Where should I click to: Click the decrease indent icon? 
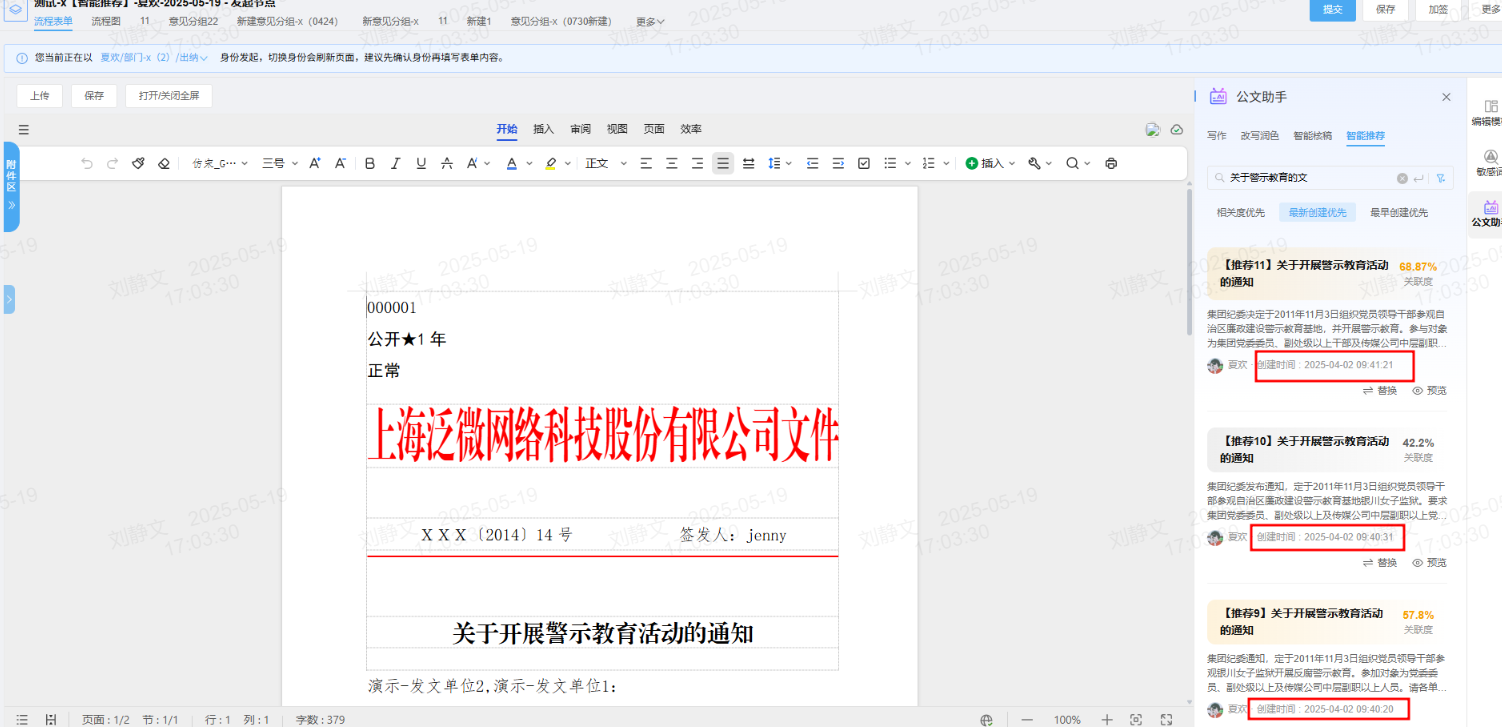pyautogui.click(x=812, y=163)
